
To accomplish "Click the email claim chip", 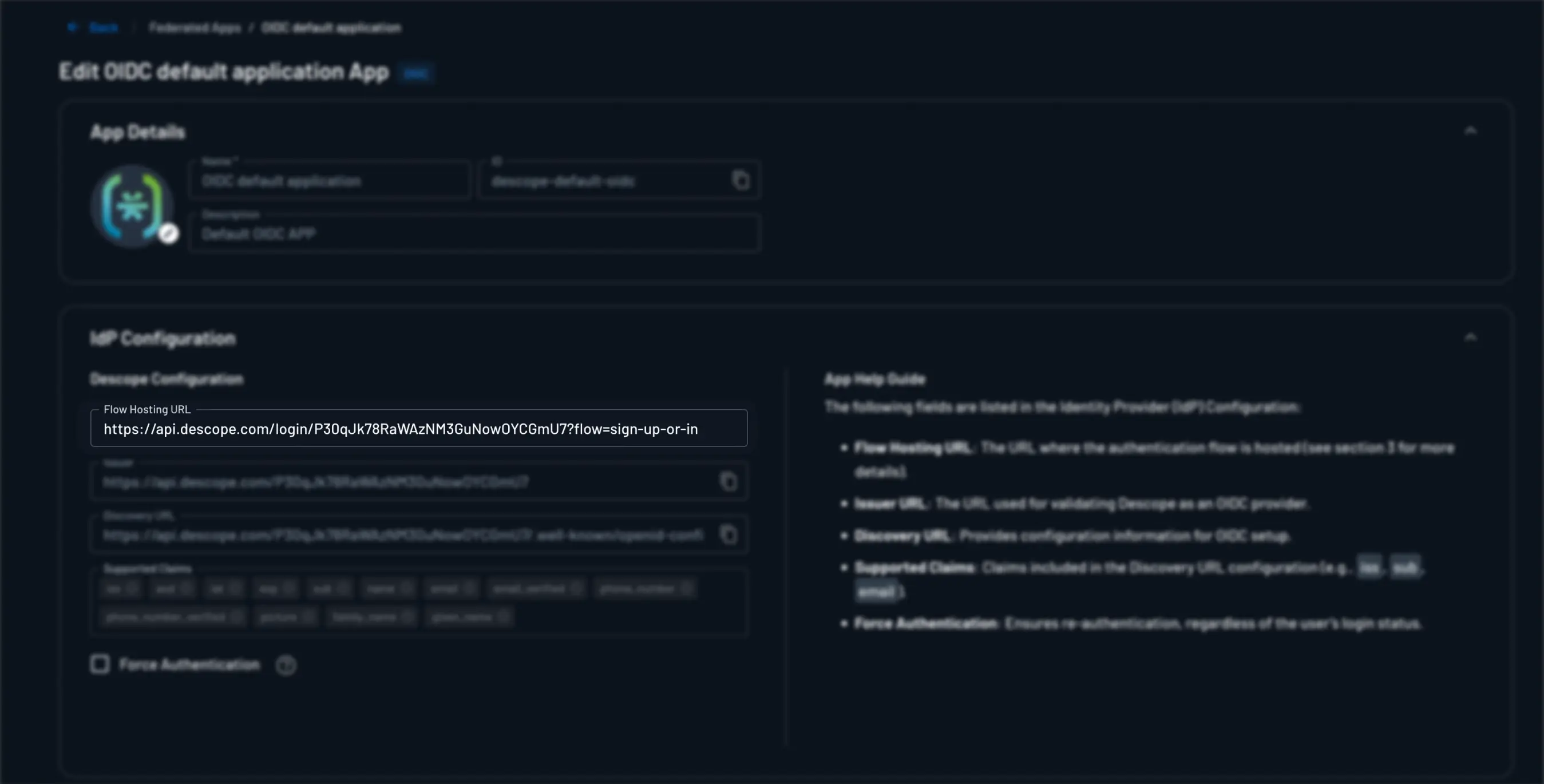I will (x=445, y=589).
